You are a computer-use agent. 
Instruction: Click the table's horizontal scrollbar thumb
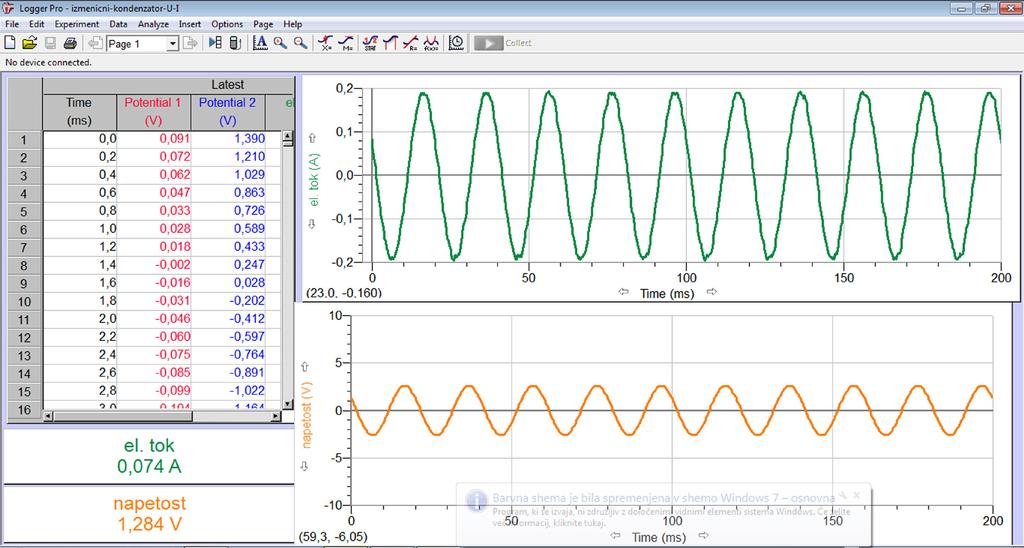point(123,415)
